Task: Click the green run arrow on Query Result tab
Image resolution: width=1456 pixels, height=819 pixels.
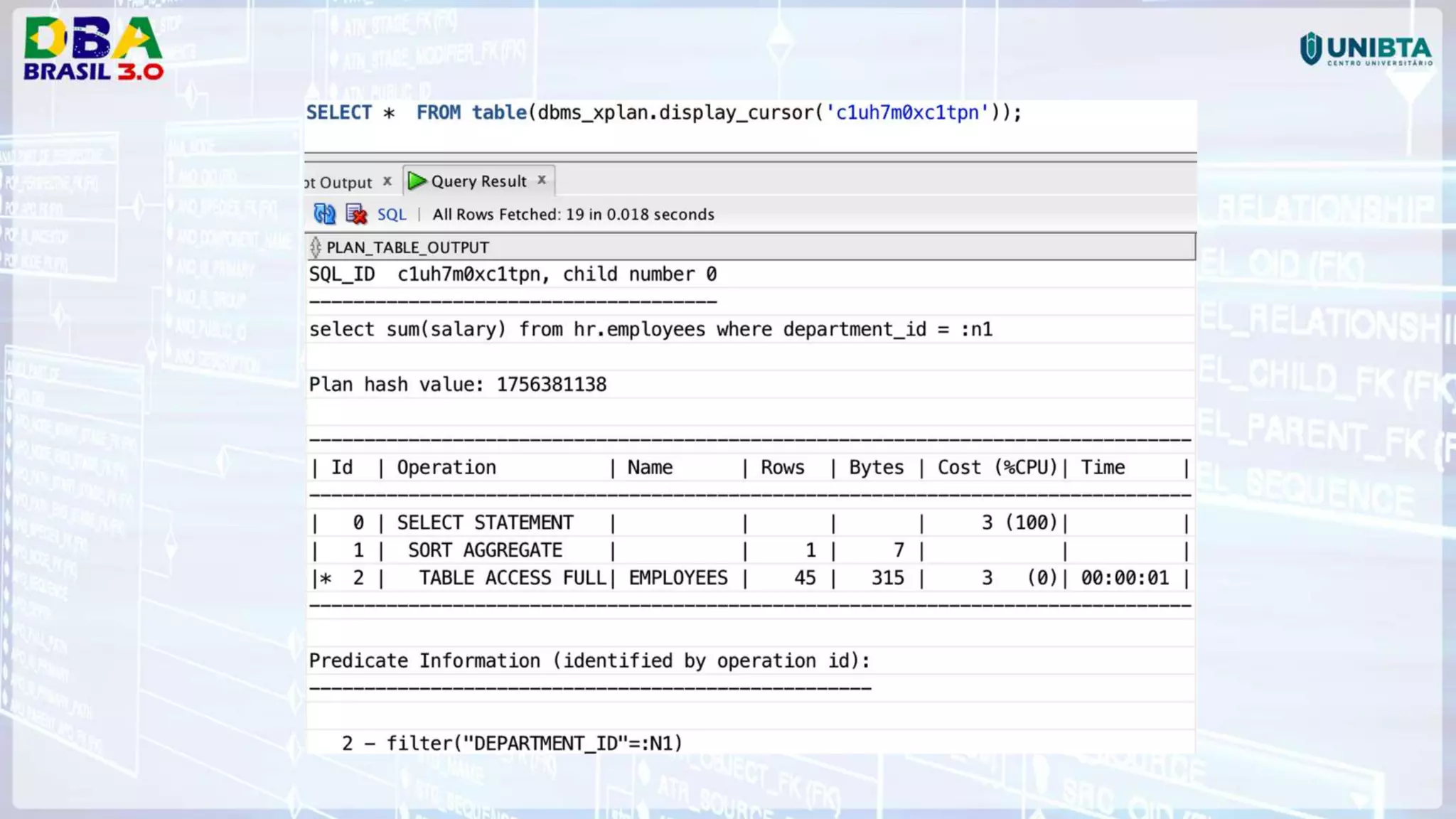Action: (x=417, y=181)
